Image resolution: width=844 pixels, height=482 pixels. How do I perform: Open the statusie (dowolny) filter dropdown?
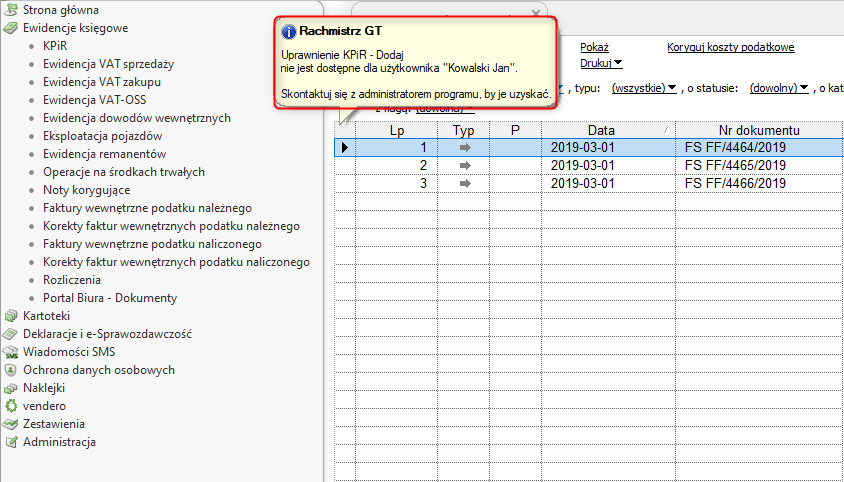(x=779, y=88)
